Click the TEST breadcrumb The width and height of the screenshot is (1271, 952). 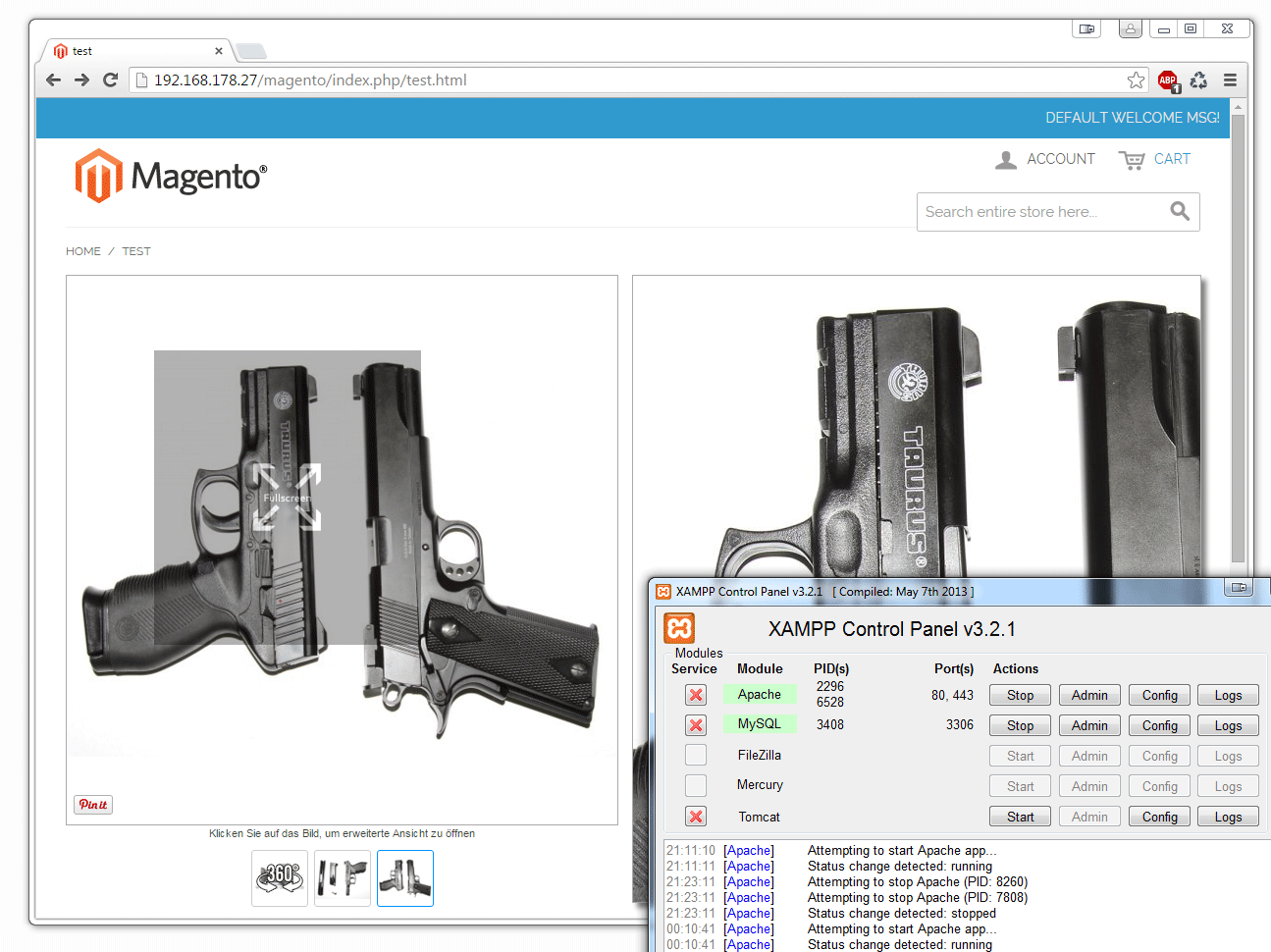136,251
